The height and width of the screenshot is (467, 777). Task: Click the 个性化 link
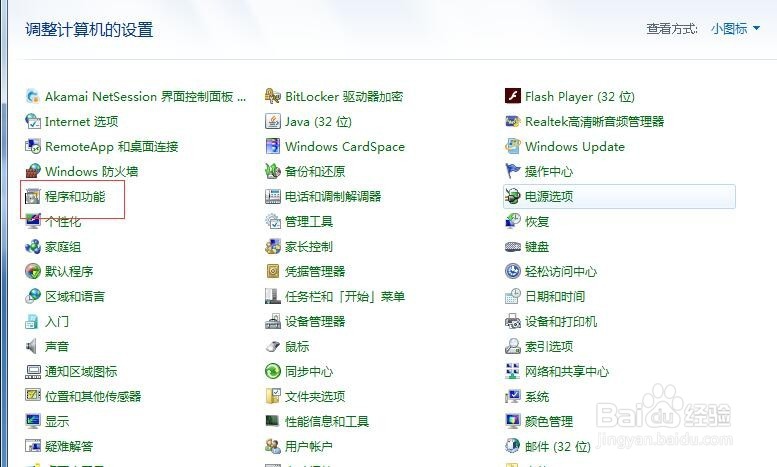(63, 222)
